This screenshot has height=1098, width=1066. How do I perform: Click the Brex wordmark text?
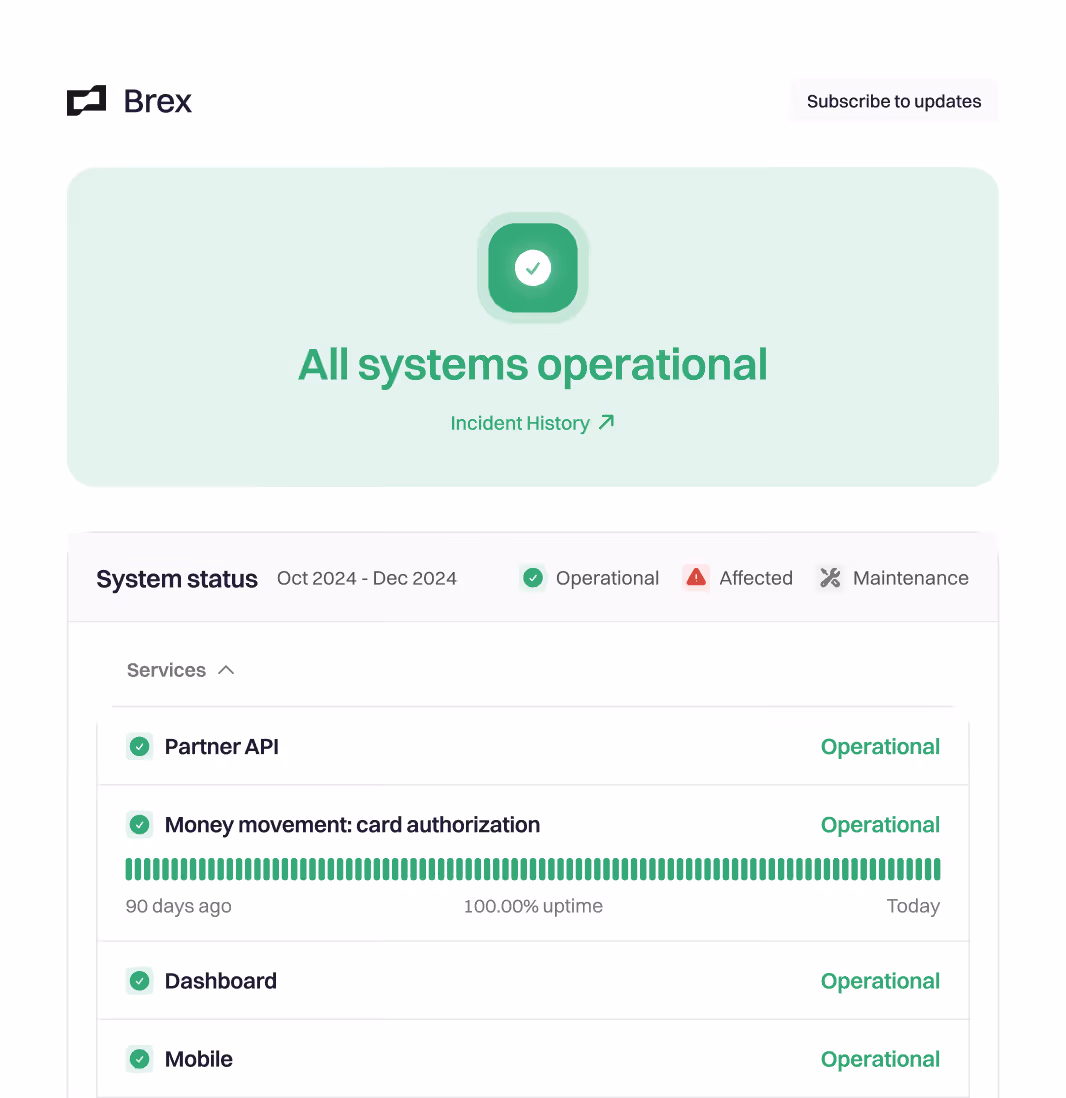pos(158,102)
